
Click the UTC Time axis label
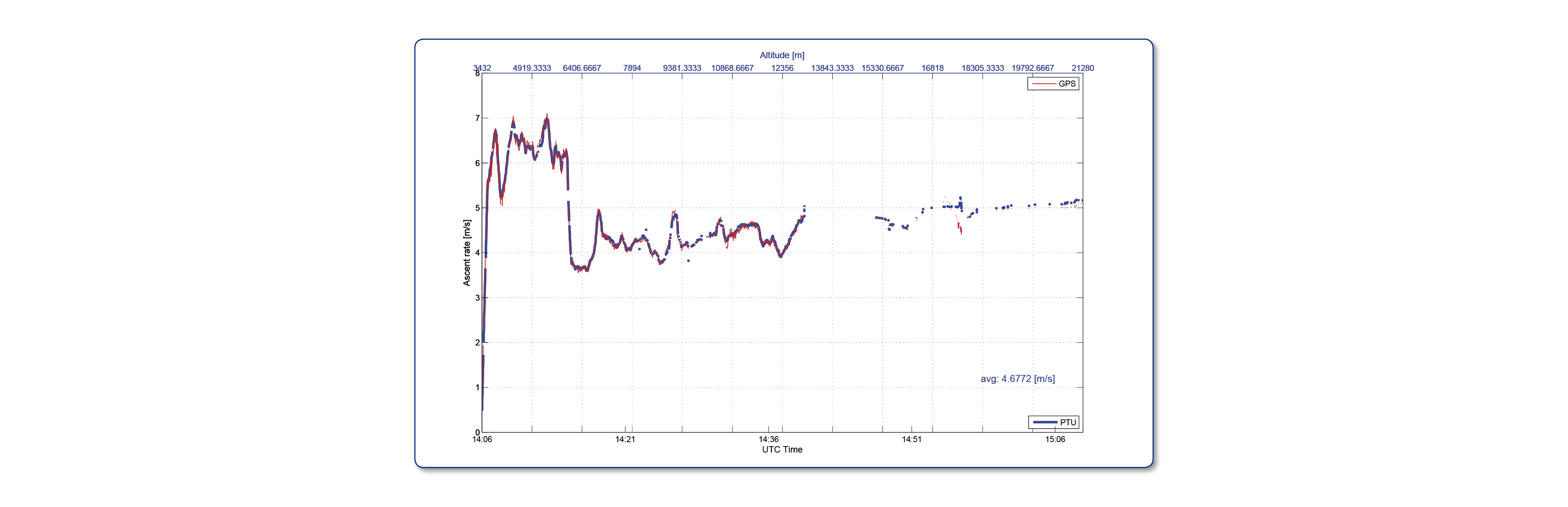782,450
